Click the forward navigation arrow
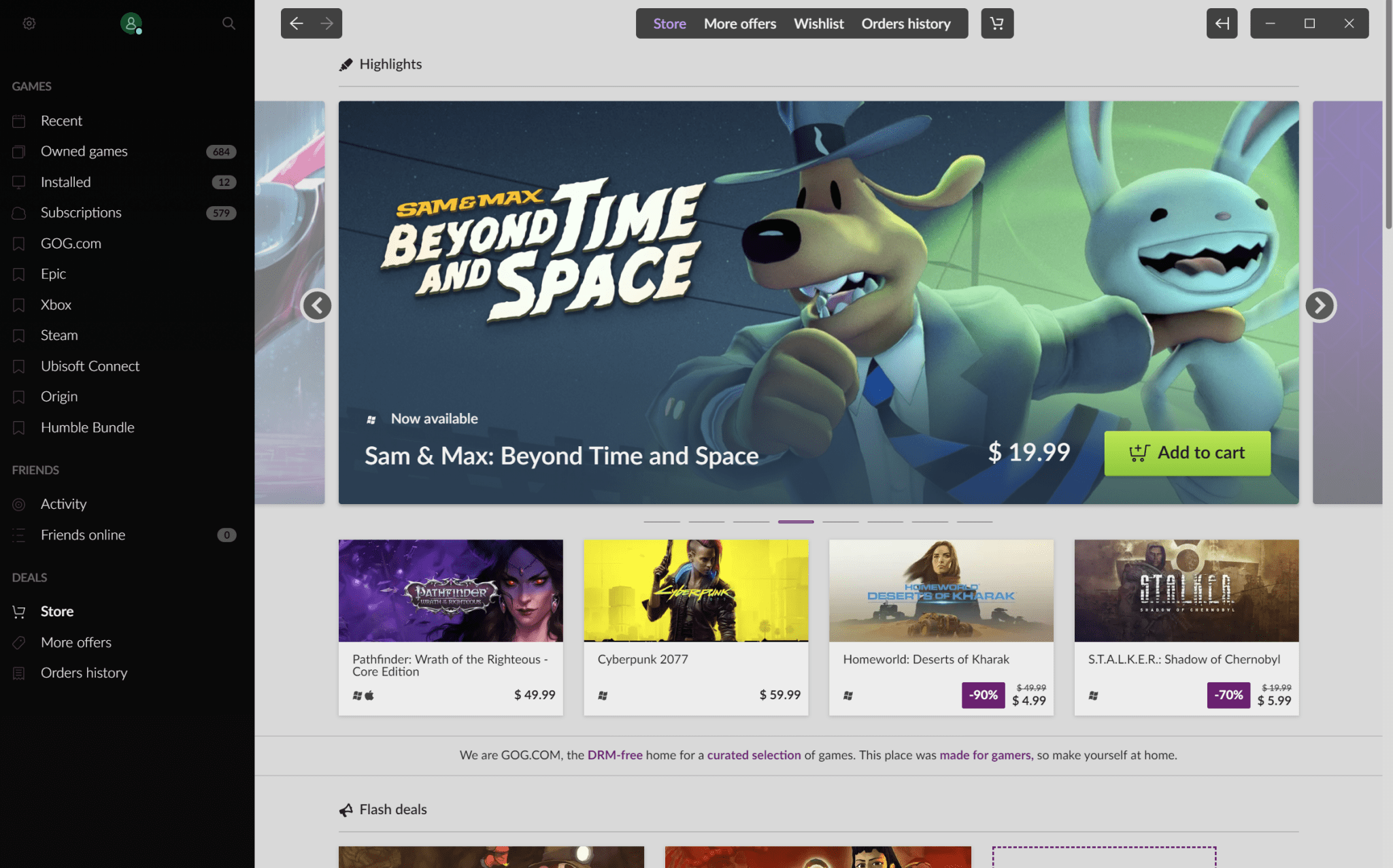Image resolution: width=1393 pixels, height=868 pixels. (x=327, y=23)
